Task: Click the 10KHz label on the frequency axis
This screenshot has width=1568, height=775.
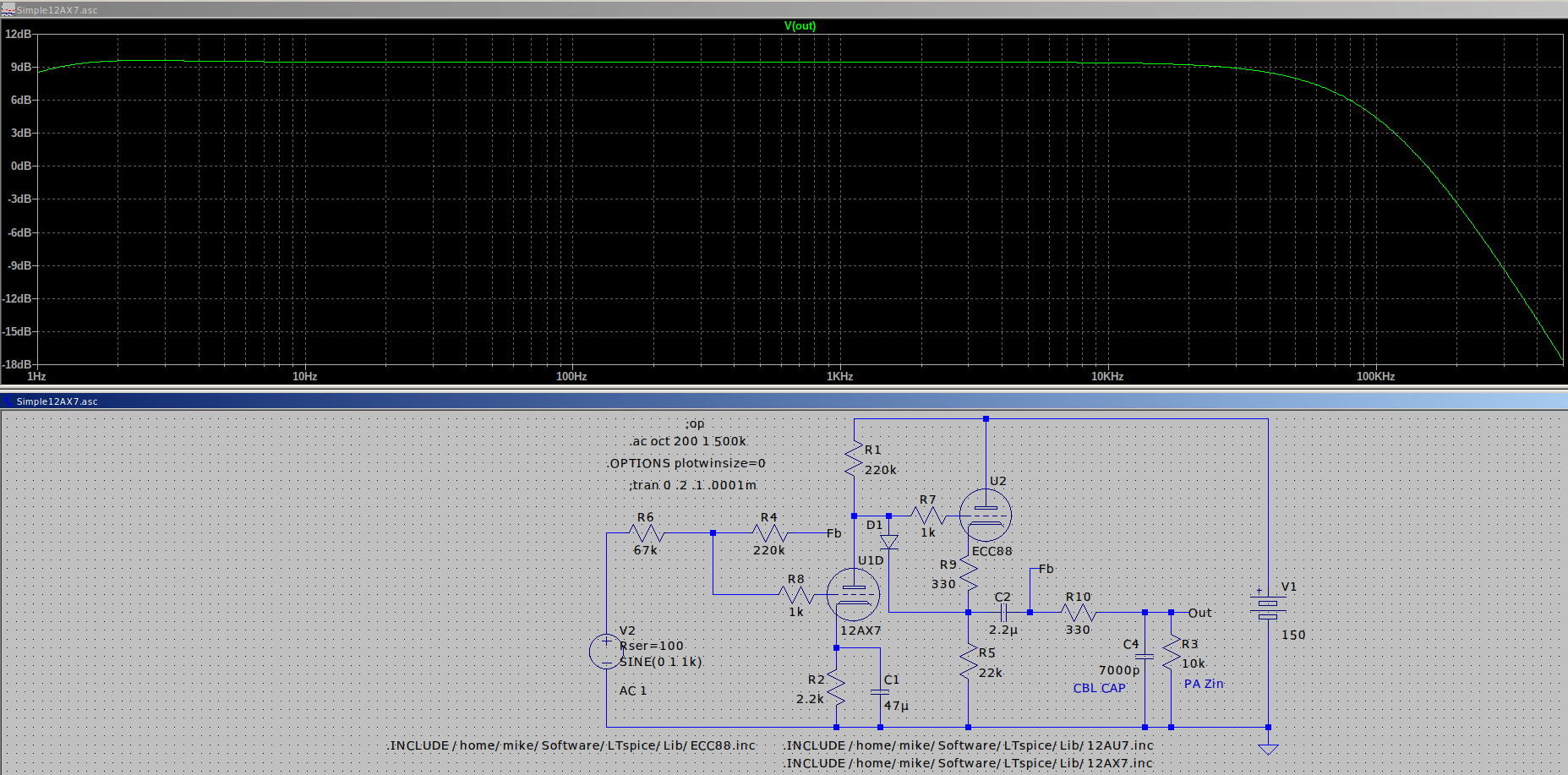Action: click(1107, 376)
